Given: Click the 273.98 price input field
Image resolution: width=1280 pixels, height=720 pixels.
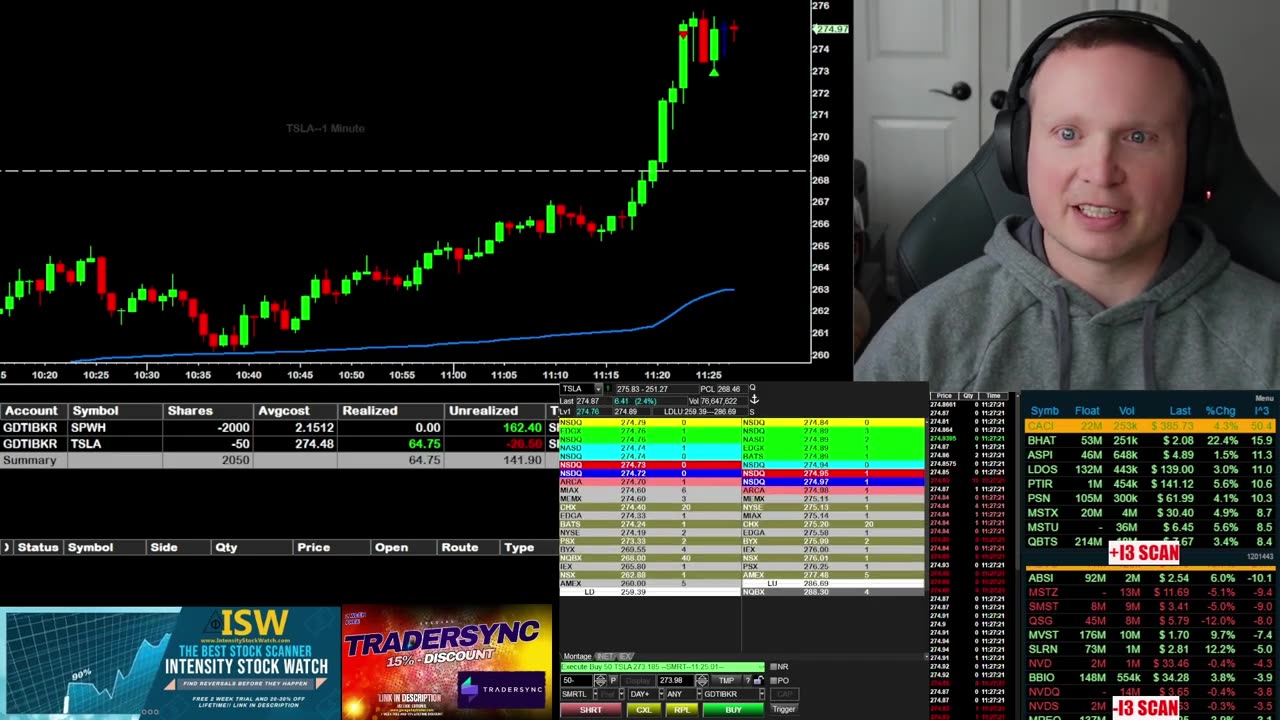Looking at the screenshot, I should [x=676, y=681].
